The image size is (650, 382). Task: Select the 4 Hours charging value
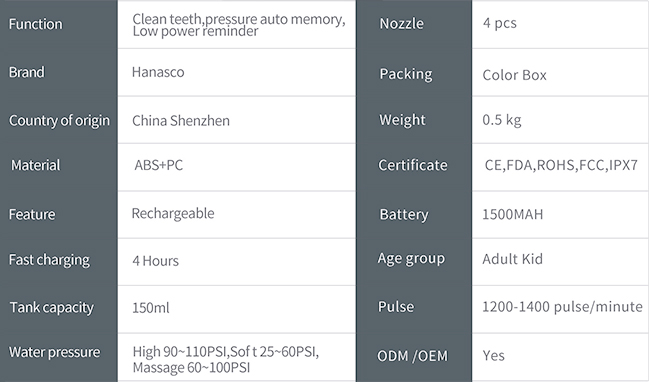(x=155, y=261)
